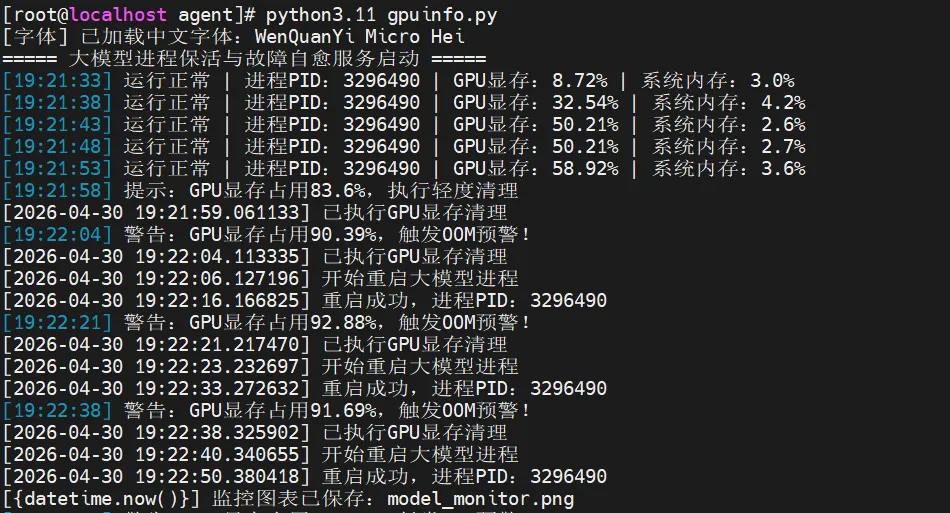Viewport: 950px width, 513px height.
Task: Click the WenQuanYi Micro Hei font name
Action: coord(360,37)
